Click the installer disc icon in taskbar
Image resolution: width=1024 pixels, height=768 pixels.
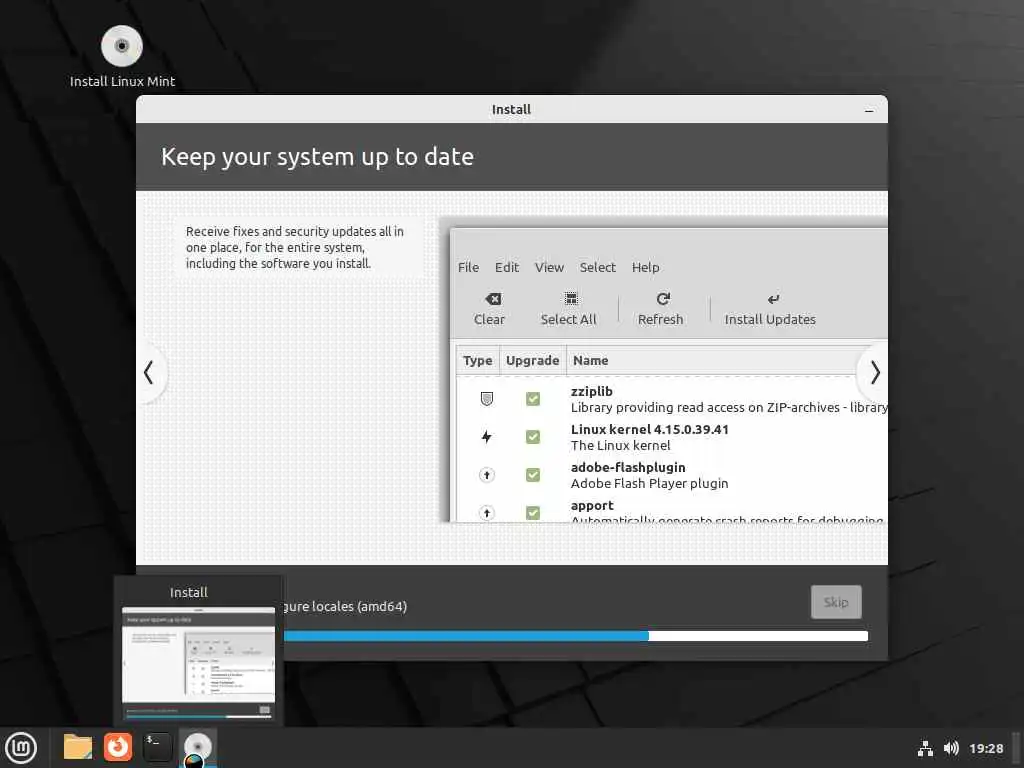click(x=197, y=747)
